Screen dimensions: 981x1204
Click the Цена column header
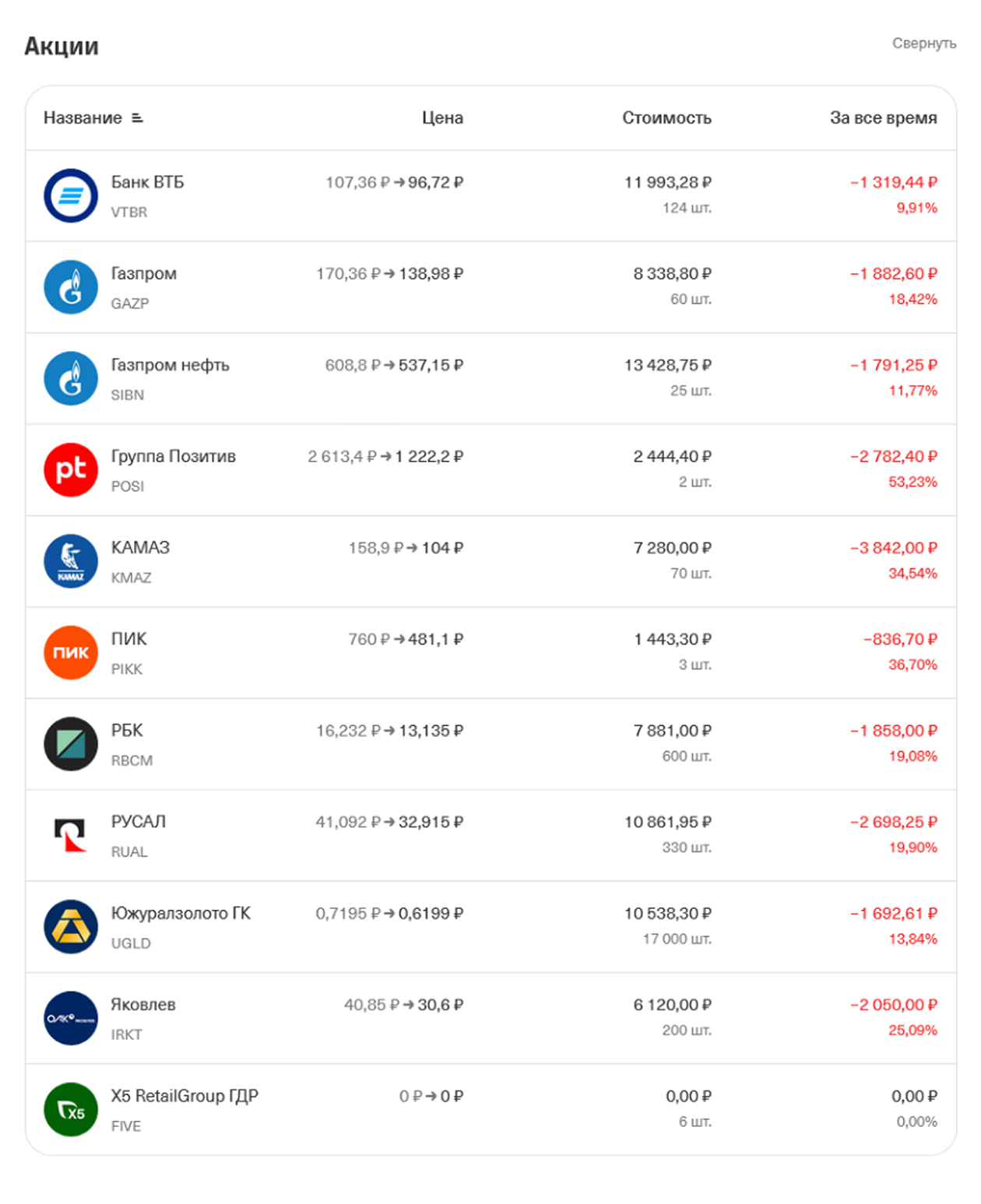click(x=442, y=118)
